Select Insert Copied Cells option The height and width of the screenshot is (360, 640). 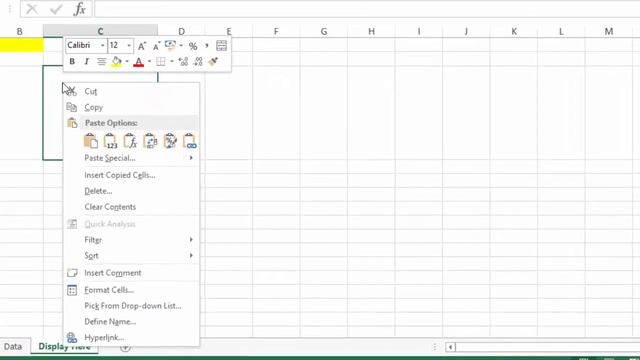pyautogui.click(x=131, y=175)
